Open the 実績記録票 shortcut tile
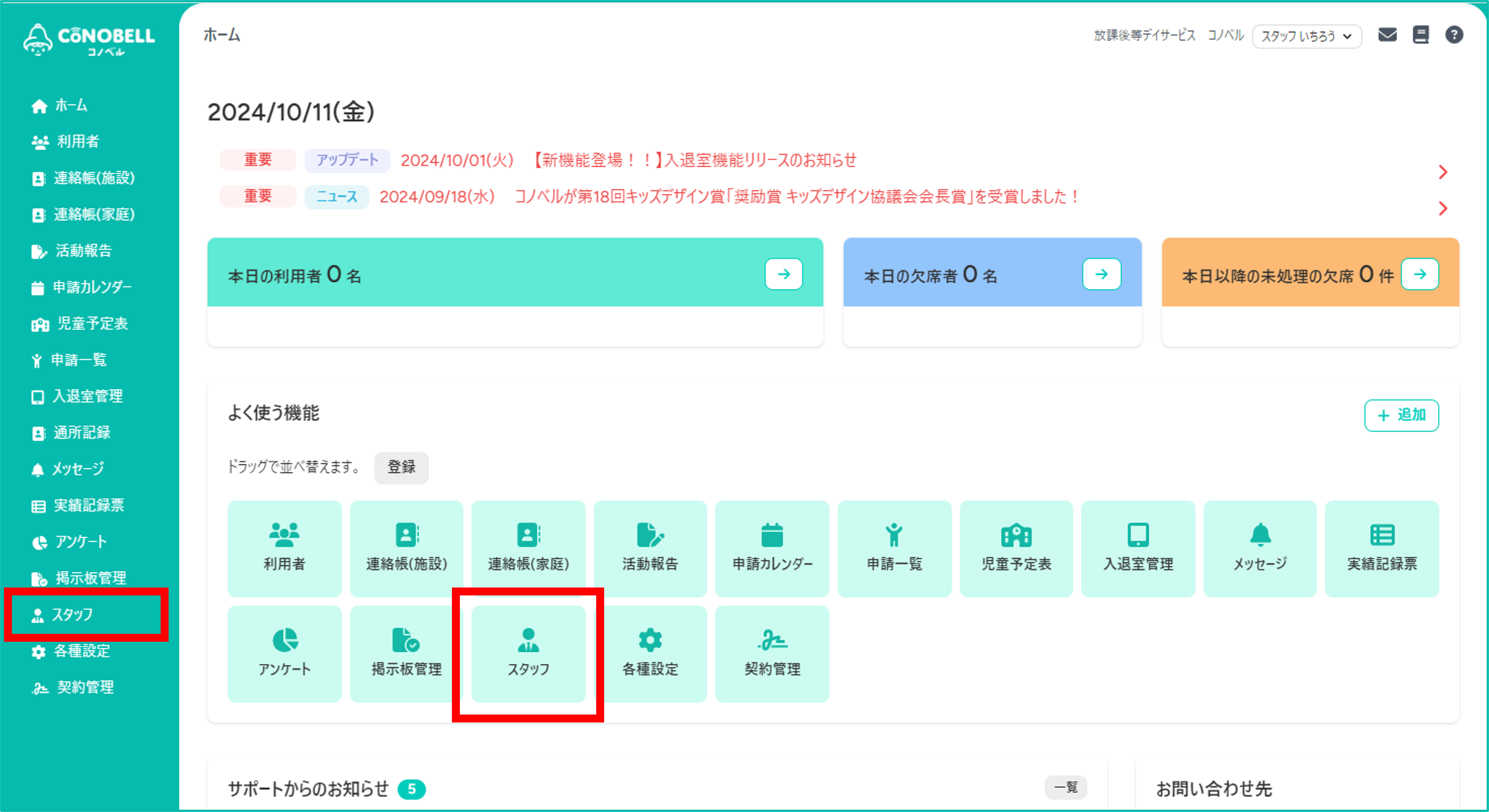 point(1382,549)
